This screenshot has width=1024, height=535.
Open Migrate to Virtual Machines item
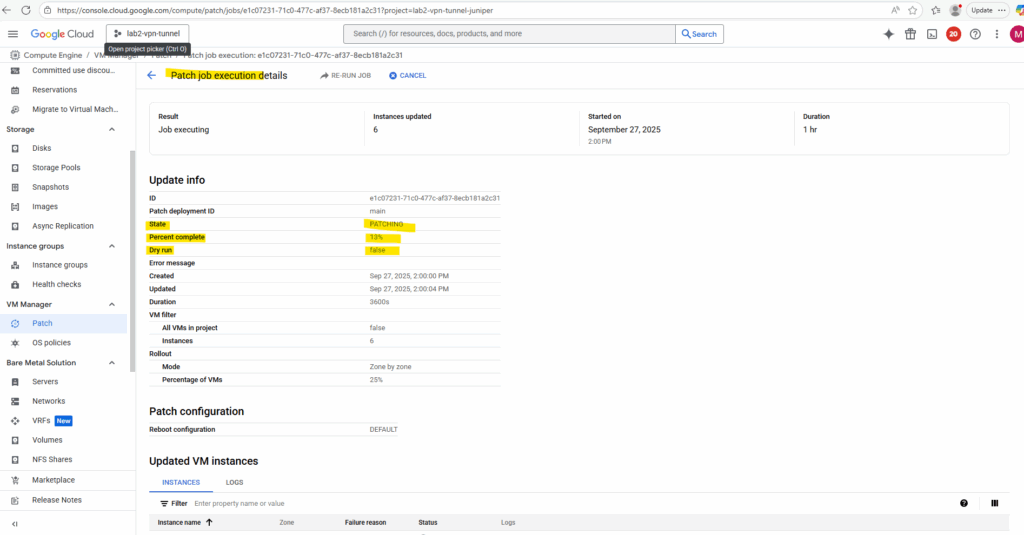[75, 110]
